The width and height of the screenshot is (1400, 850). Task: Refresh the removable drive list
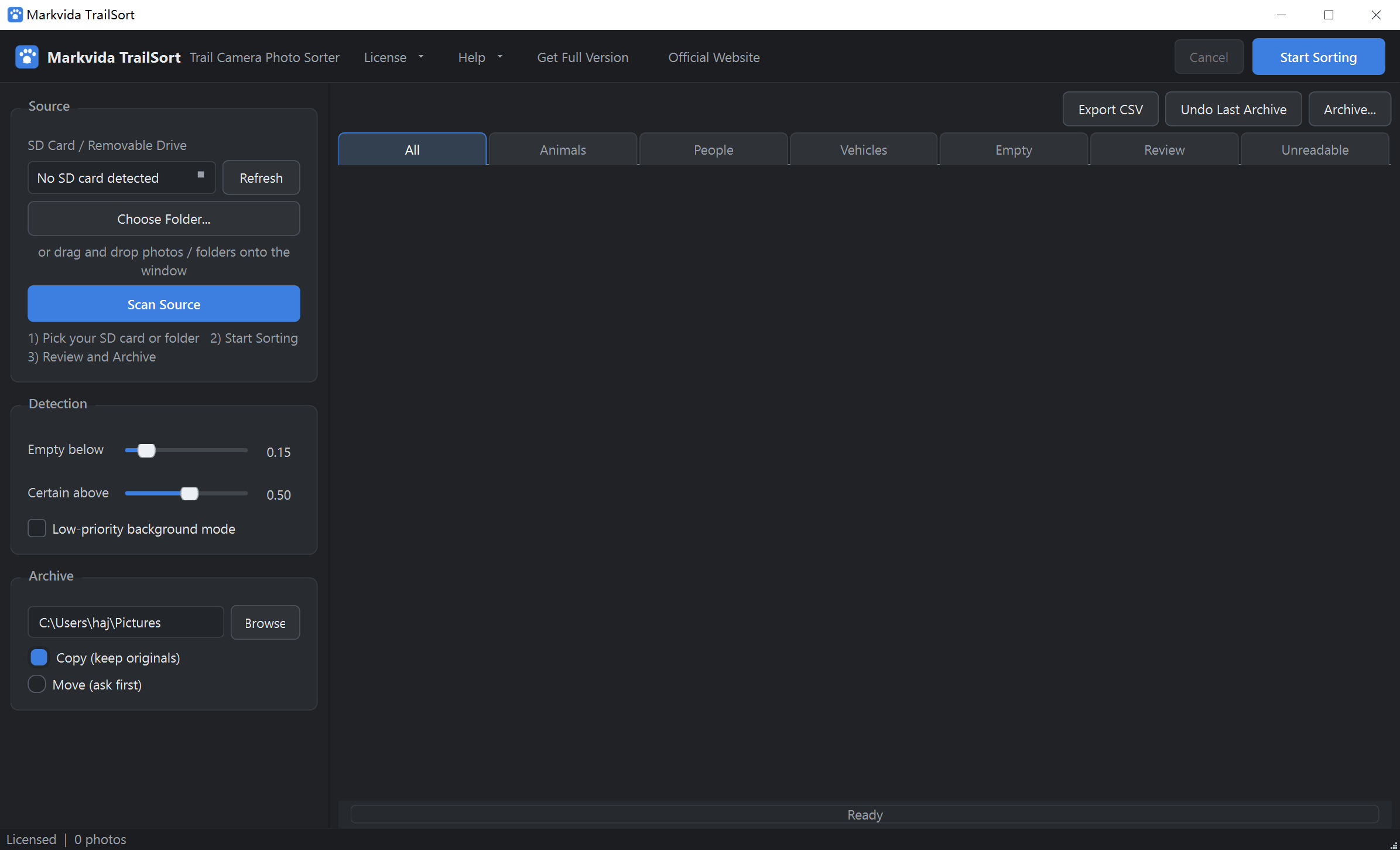click(x=261, y=177)
